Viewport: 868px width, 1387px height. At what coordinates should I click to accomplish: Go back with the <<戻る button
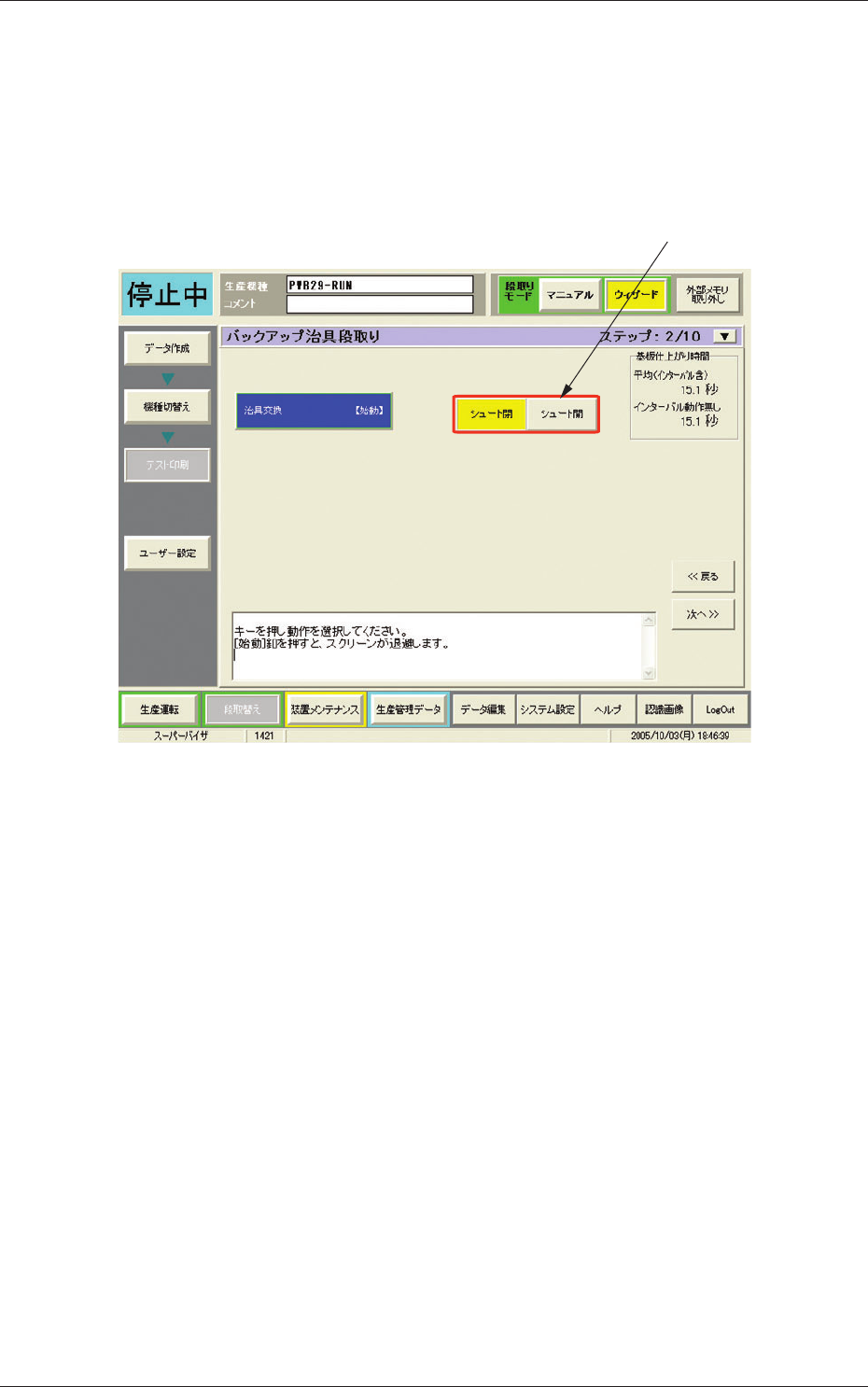click(x=703, y=576)
